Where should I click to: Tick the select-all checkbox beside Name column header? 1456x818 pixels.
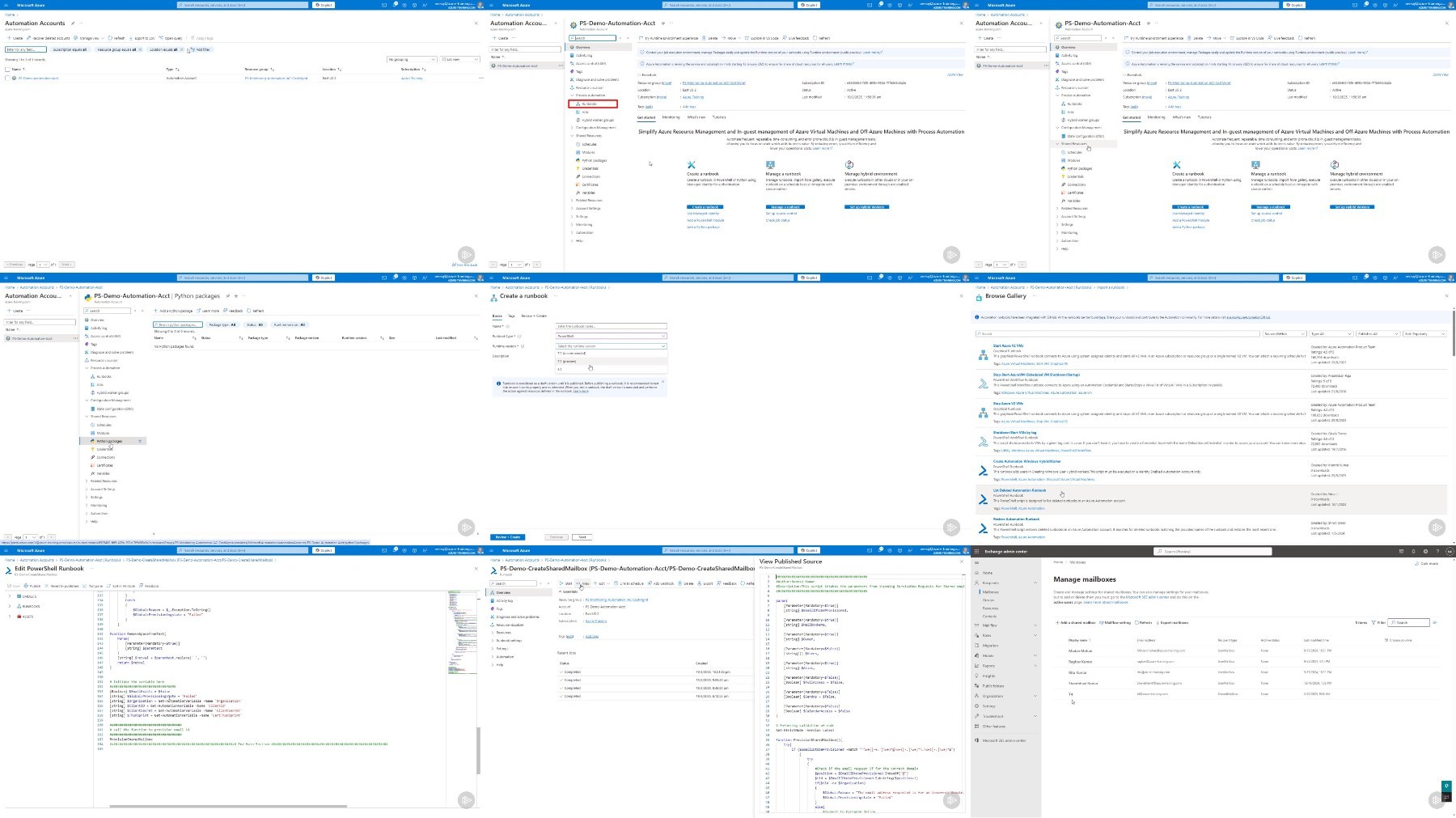point(8,70)
